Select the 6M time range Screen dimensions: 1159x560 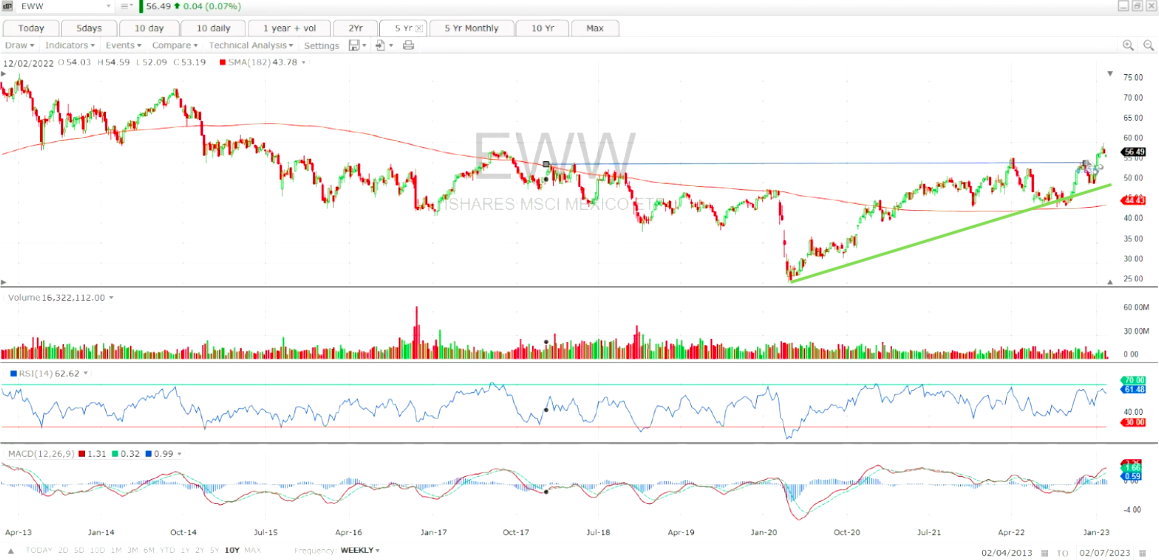coord(149,550)
